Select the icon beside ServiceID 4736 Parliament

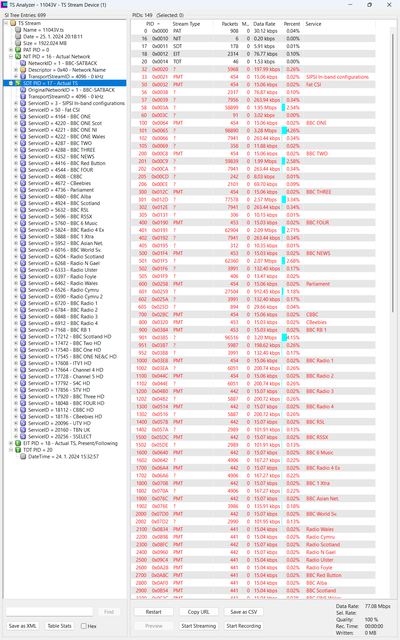point(23,190)
